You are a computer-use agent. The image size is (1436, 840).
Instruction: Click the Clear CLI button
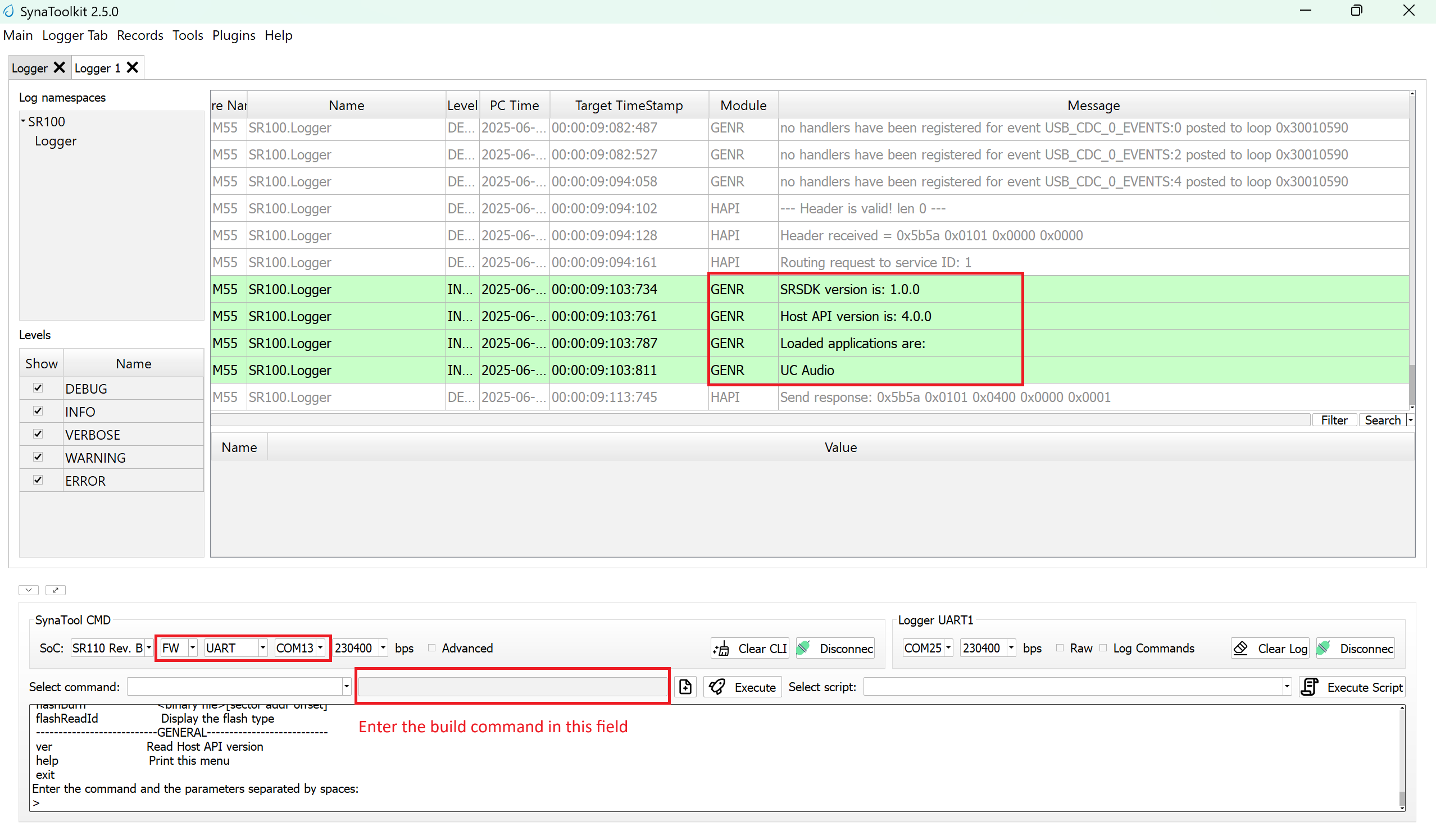(750, 648)
